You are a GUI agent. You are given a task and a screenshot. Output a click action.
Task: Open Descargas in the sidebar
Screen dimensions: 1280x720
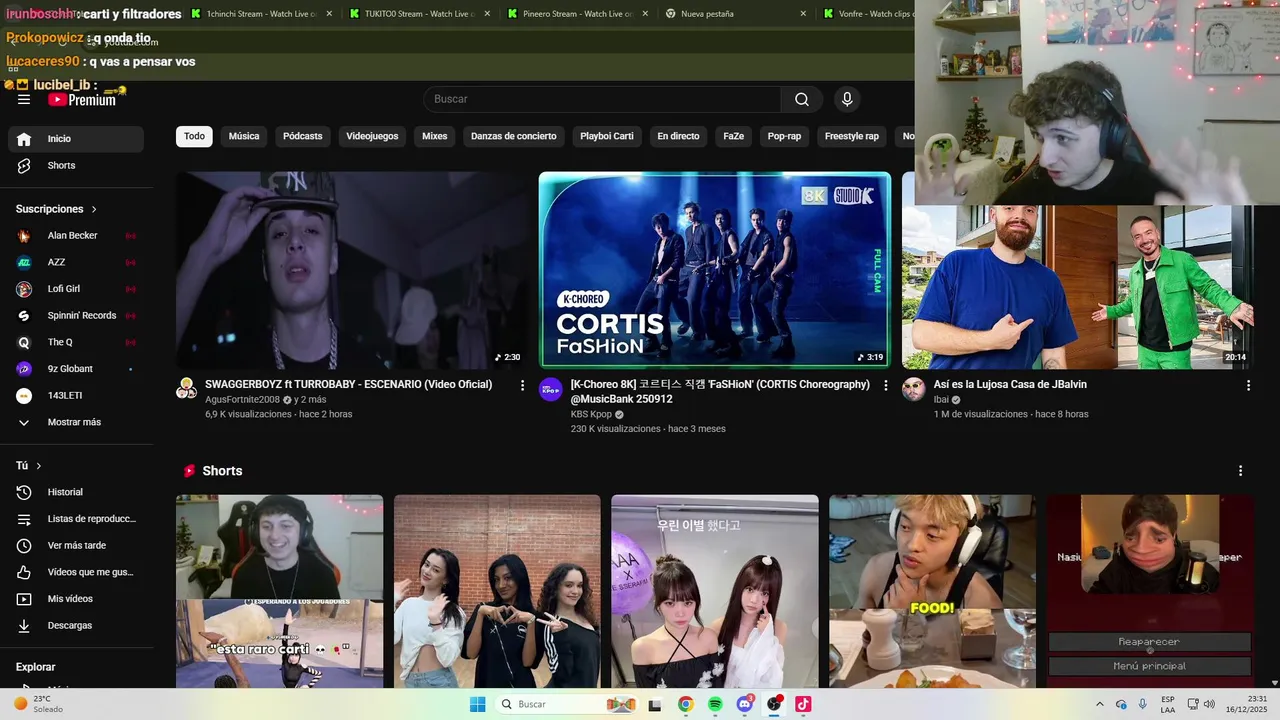coord(76,625)
